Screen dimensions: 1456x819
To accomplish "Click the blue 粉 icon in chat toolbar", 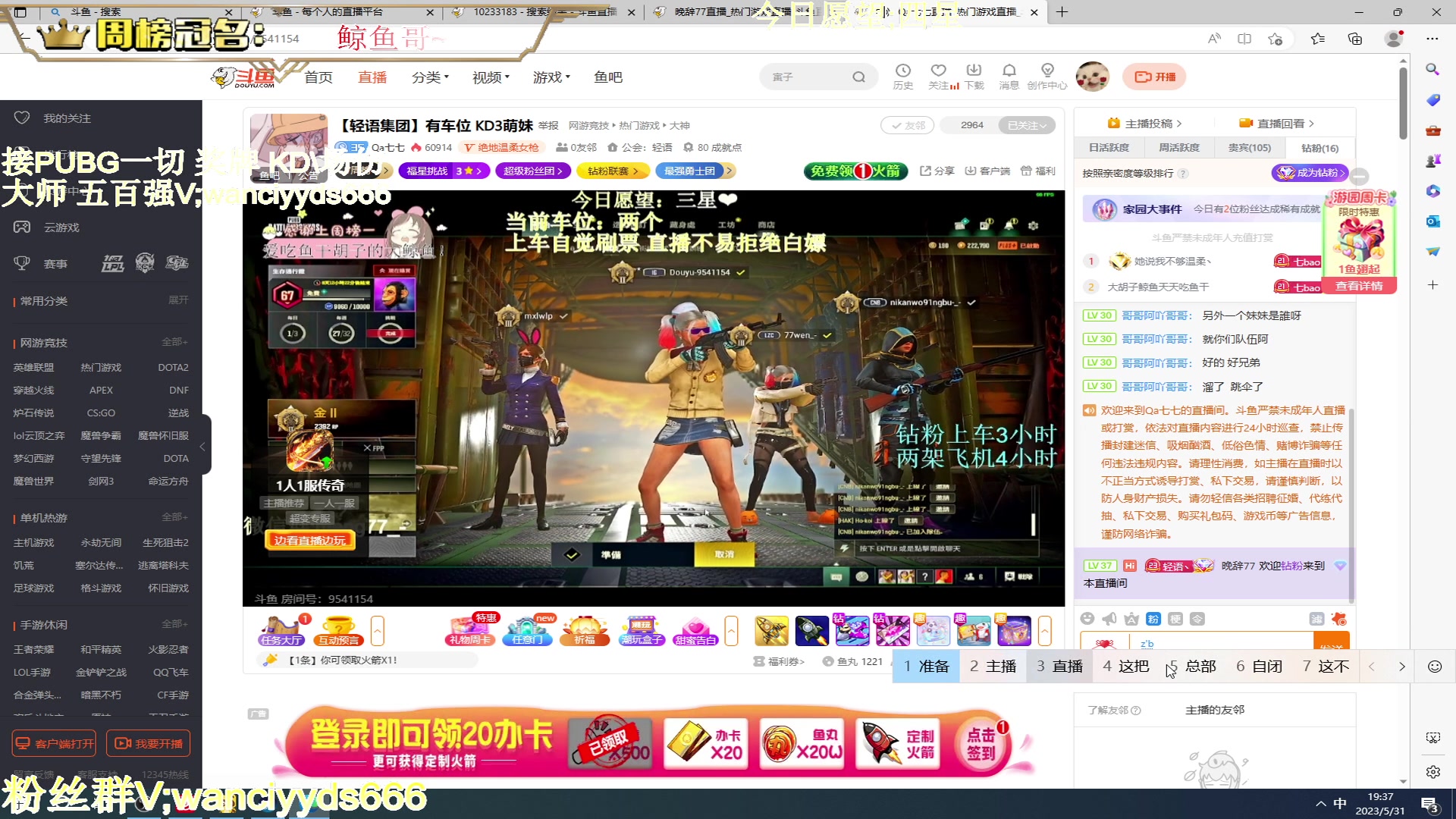I will 1153,619.
